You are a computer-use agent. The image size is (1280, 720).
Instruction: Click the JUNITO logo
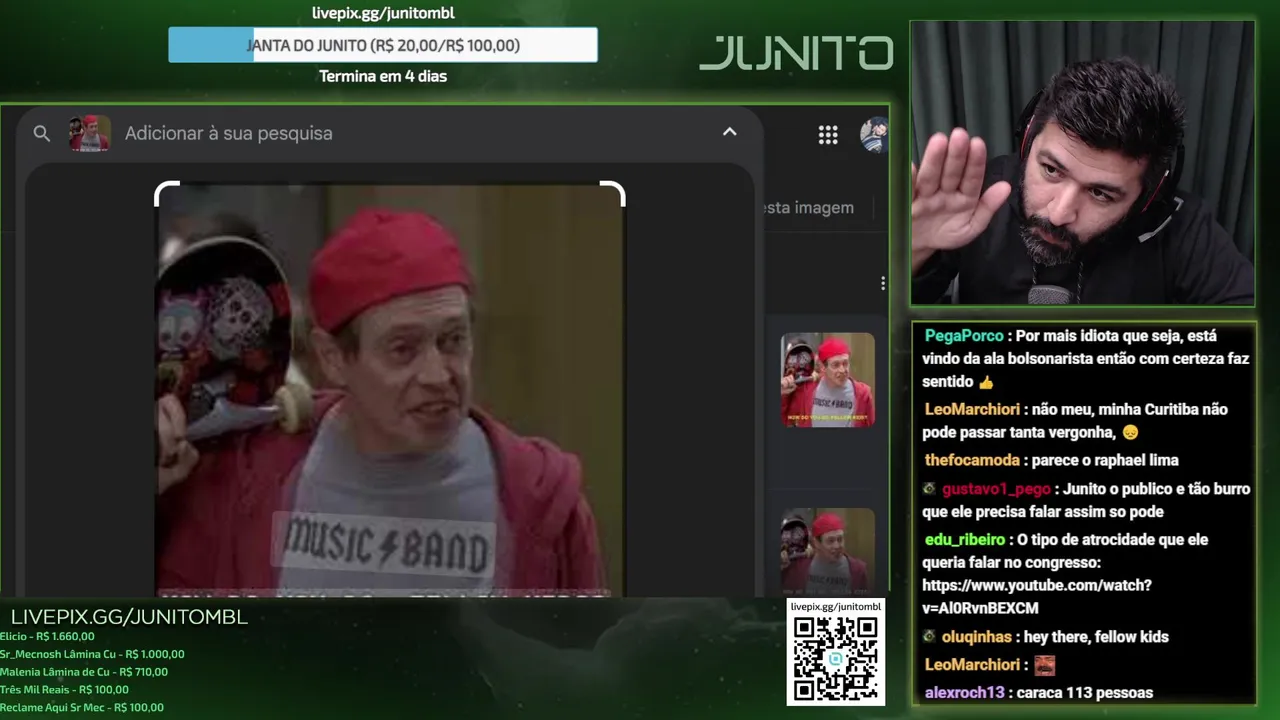tap(796, 54)
